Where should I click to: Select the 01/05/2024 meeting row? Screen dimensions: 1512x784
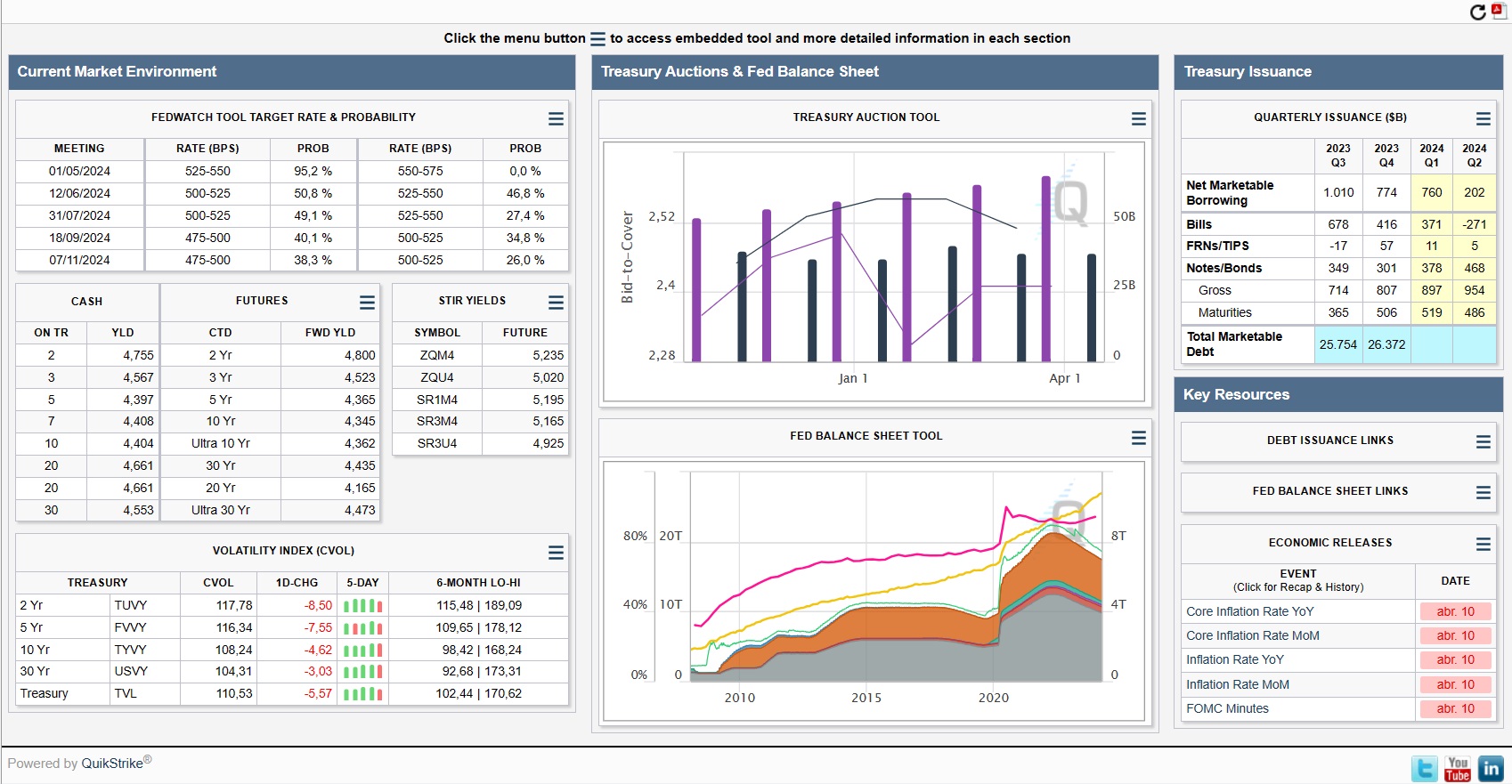(79, 171)
